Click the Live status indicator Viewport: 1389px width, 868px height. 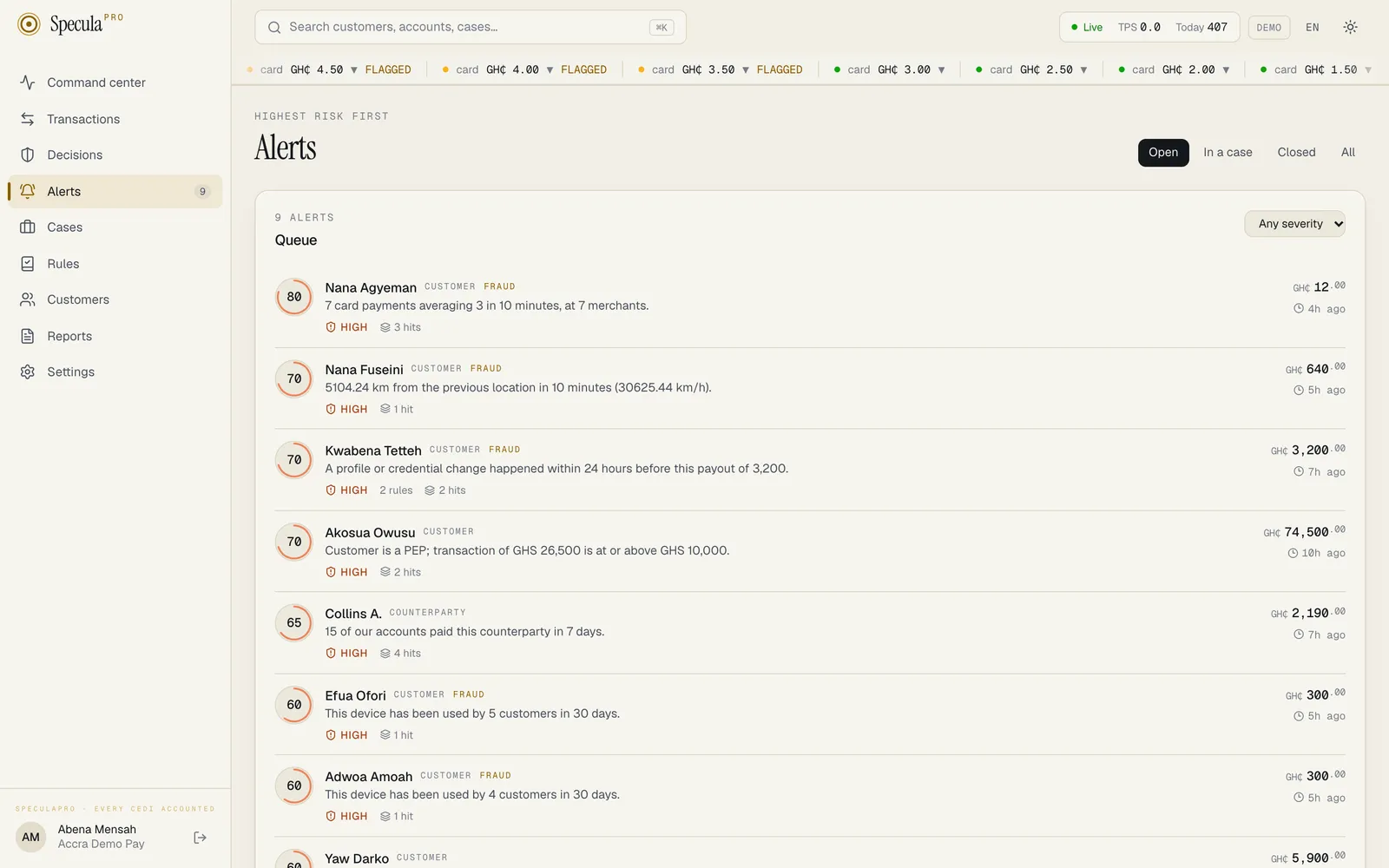coord(1087,28)
